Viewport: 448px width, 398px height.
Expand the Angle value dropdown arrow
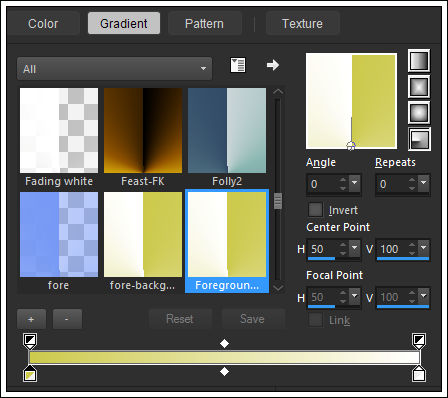coord(354,183)
